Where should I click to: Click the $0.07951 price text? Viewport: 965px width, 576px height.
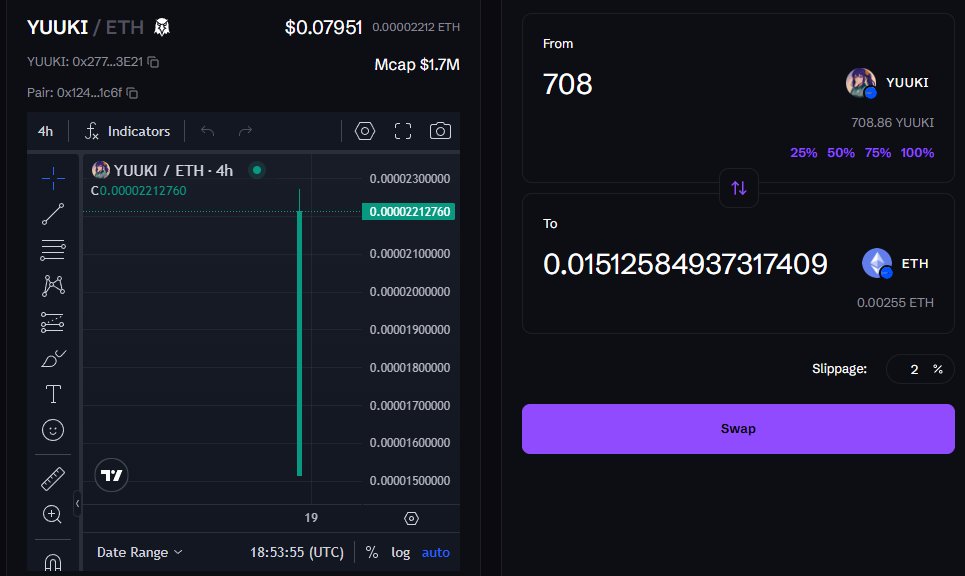(323, 28)
